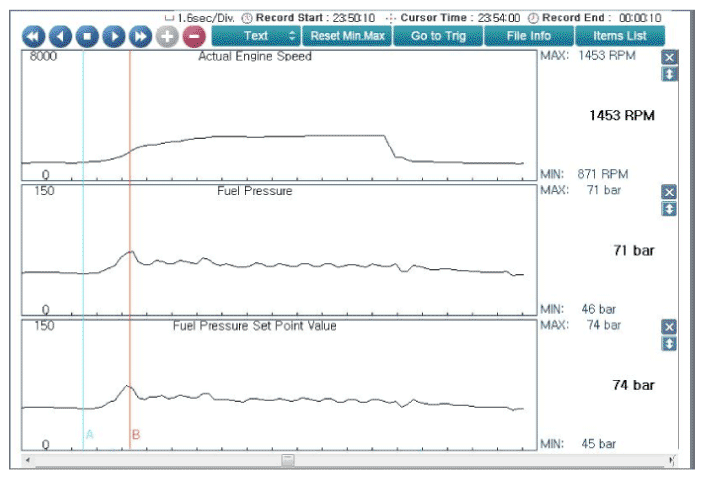Expand the Actual Engine Speed graph vertically
Viewport: 704px width, 479px height.
[x=670, y=74]
